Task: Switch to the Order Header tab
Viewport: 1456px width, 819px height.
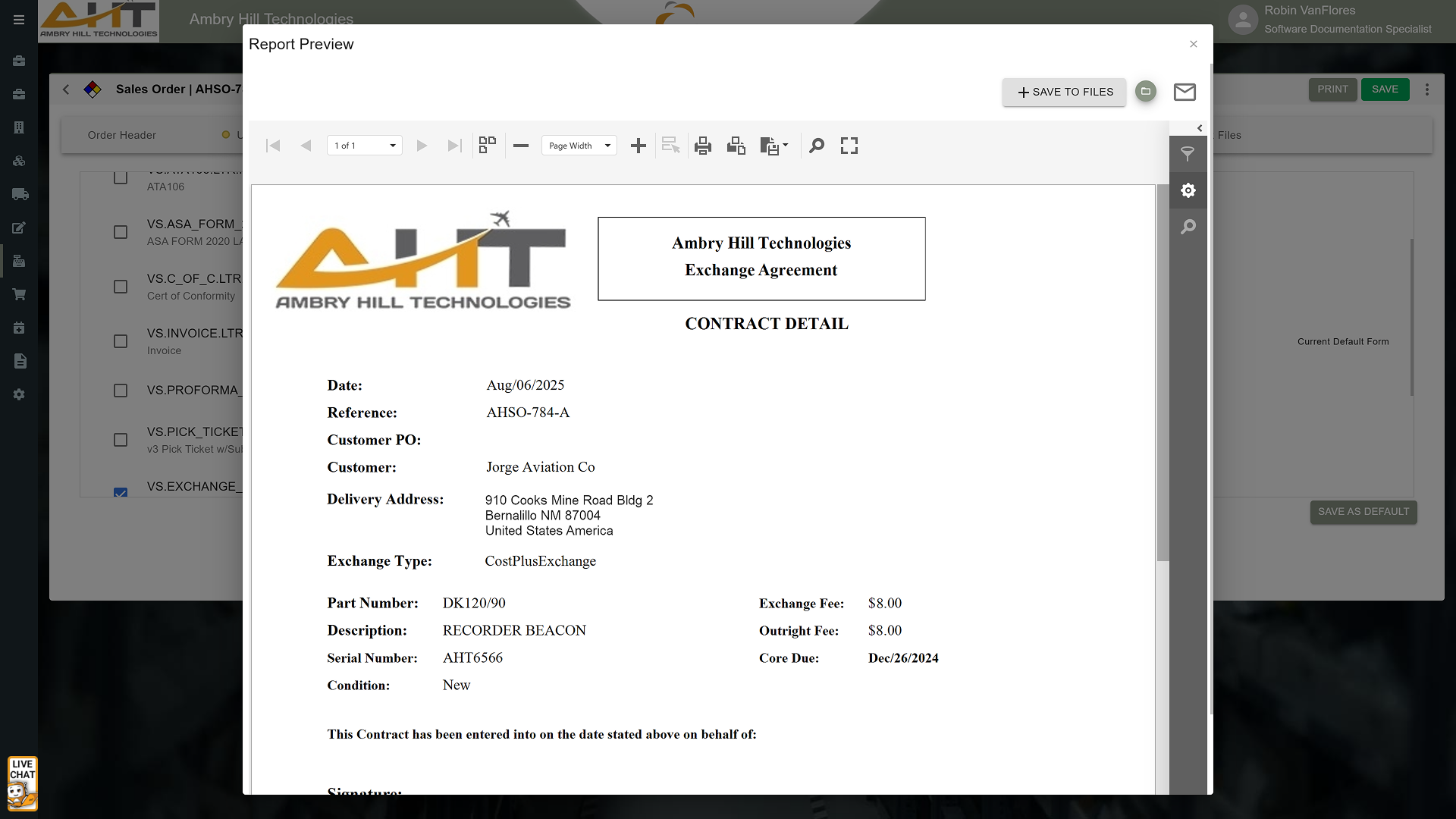Action: click(121, 135)
